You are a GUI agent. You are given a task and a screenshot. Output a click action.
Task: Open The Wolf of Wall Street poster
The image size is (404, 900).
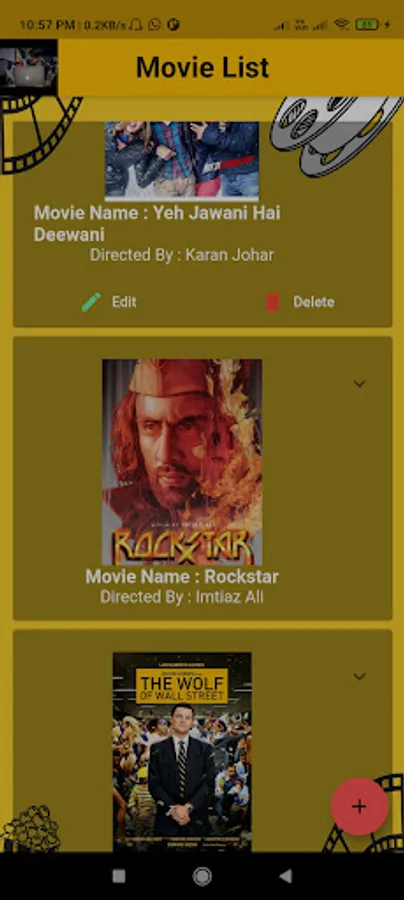point(182,752)
